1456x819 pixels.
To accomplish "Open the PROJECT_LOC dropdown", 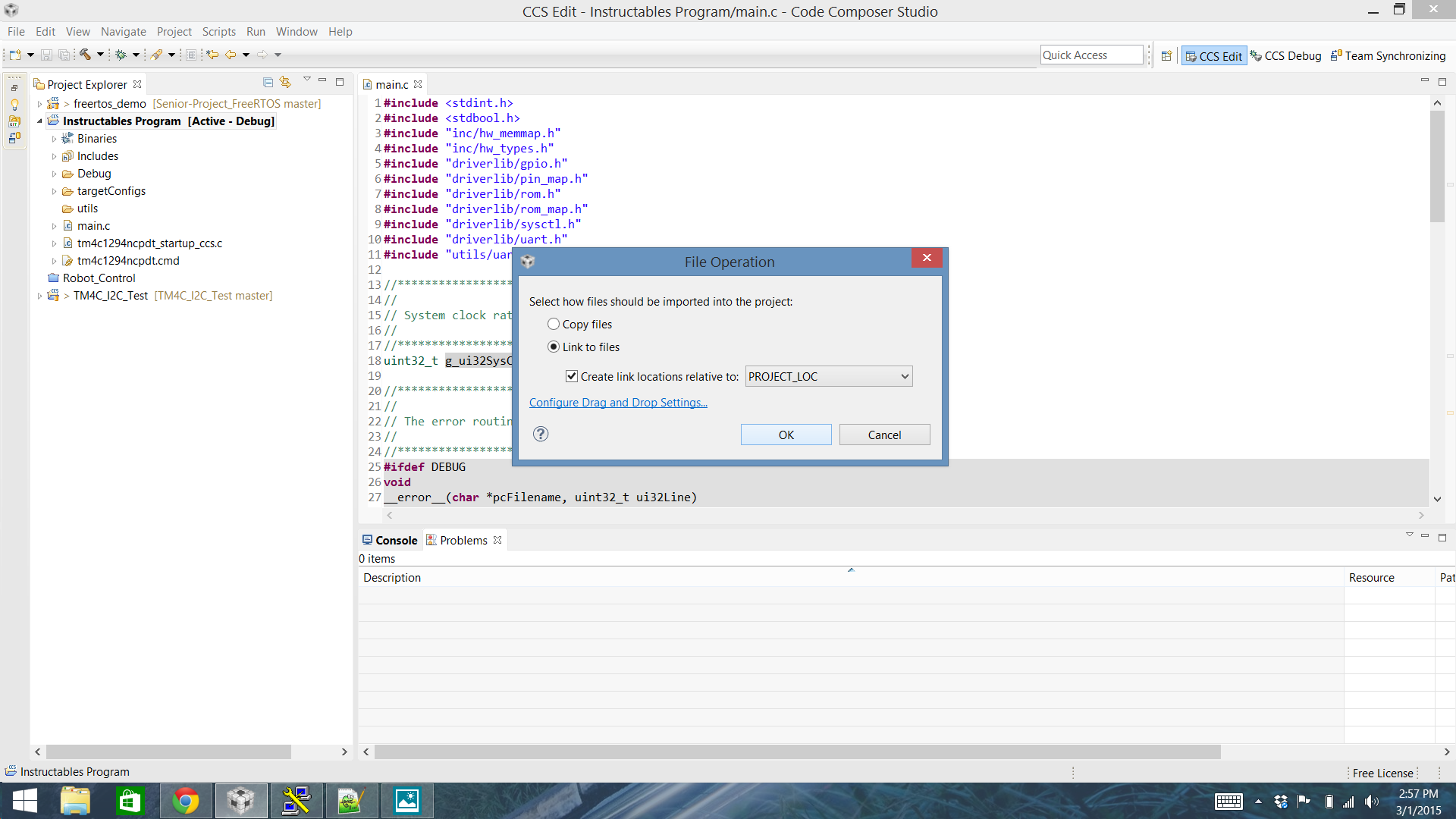I will click(903, 376).
